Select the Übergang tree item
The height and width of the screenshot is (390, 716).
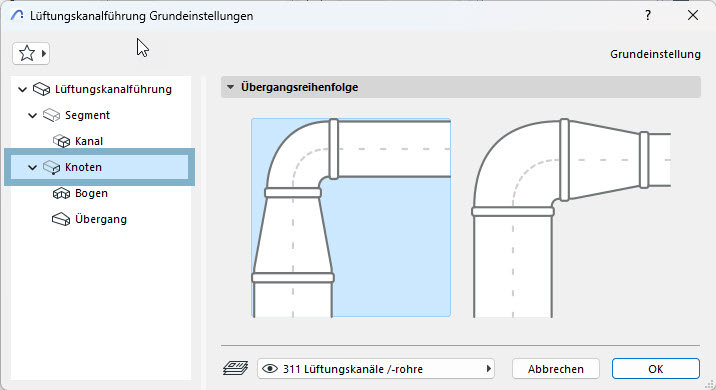[101, 219]
